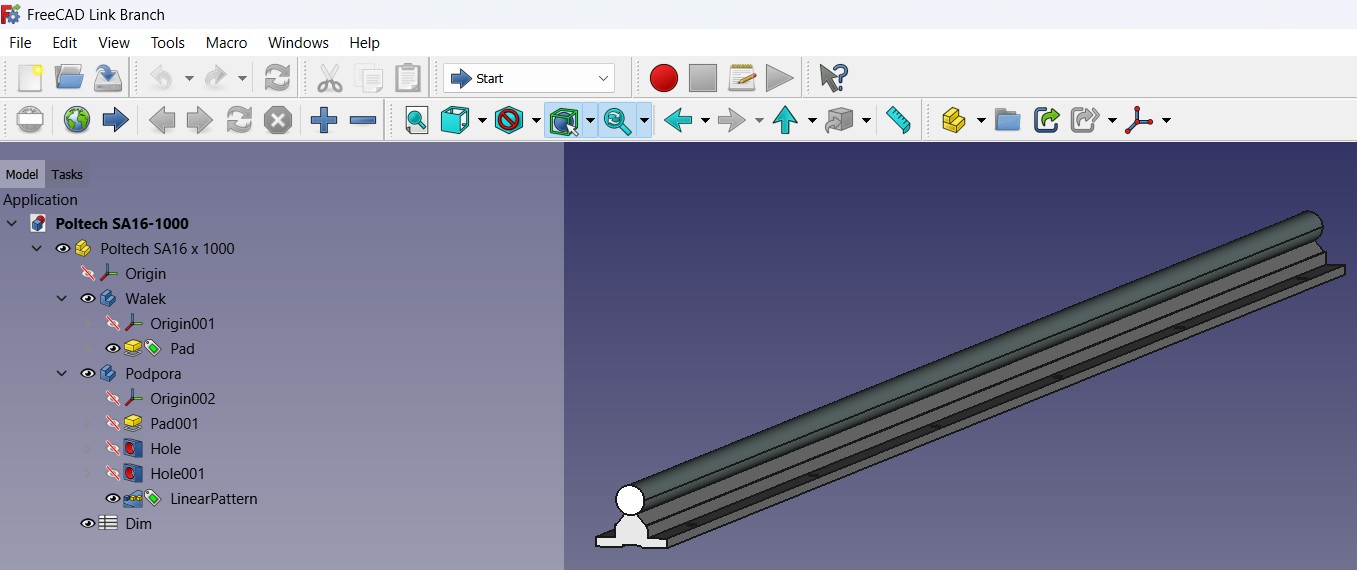
Task: Toggle the bounding box selection icon
Action: click(564, 121)
